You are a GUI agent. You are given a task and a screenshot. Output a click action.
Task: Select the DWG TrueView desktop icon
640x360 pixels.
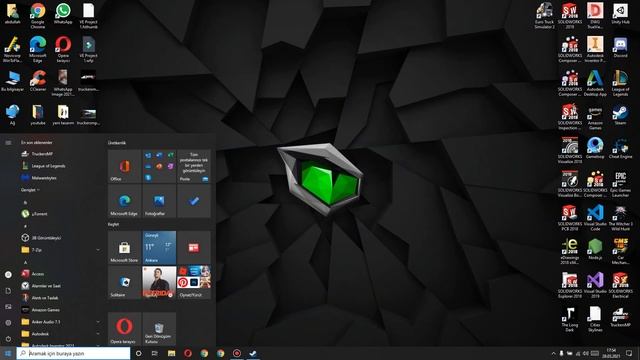(595, 16)
